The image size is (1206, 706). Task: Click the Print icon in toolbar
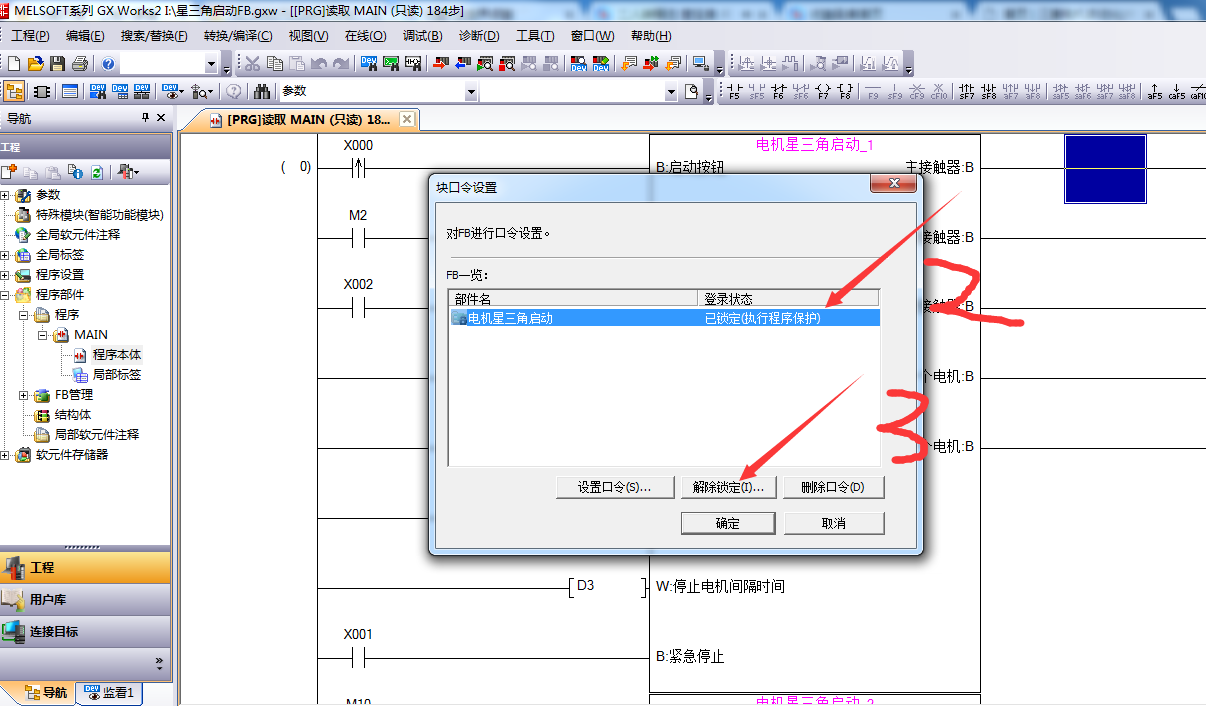(80, 64)
